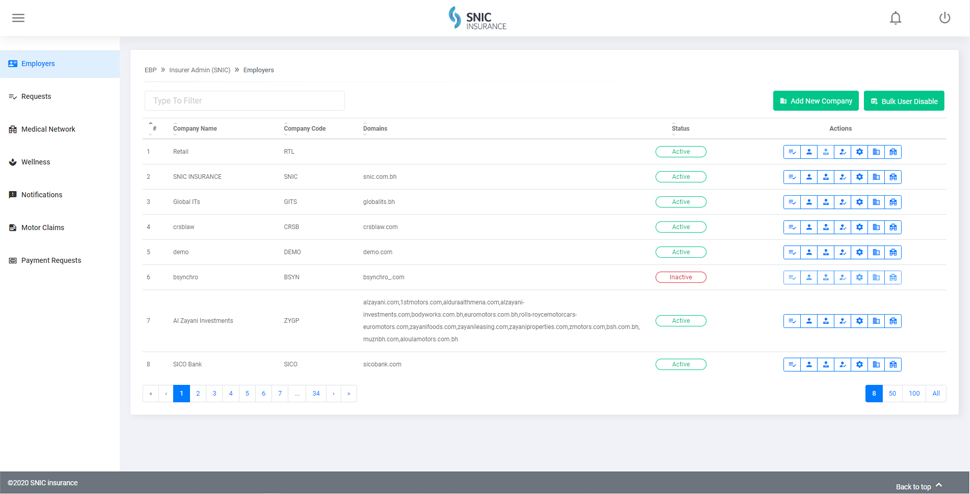Open company folder icon for SNIC INSURANCE
970x494 pixels.
[876, 177]
